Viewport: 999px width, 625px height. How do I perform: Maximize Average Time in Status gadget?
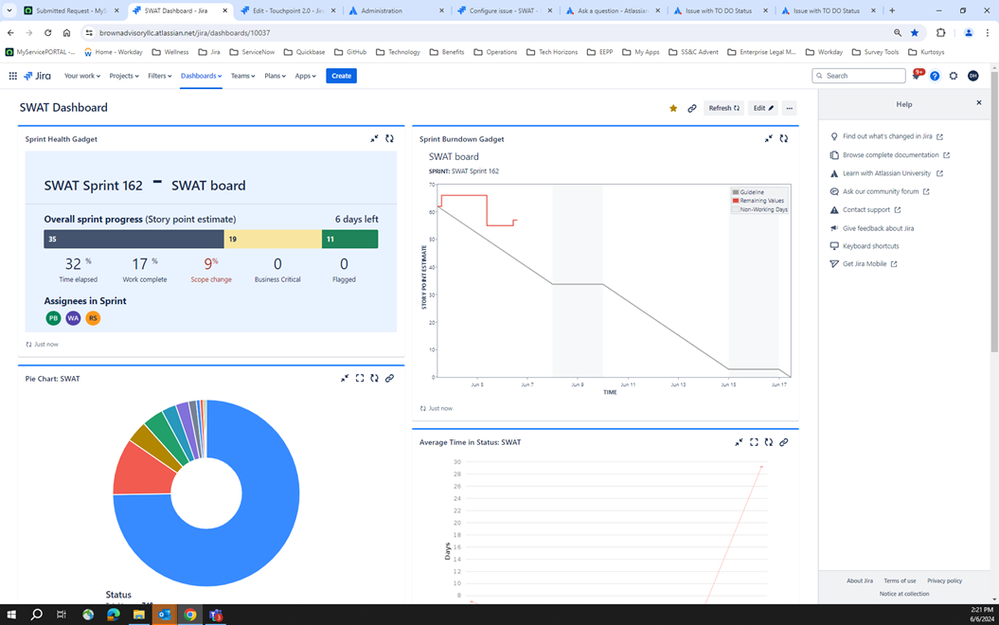pyautogui.click(x=754, y=442)
